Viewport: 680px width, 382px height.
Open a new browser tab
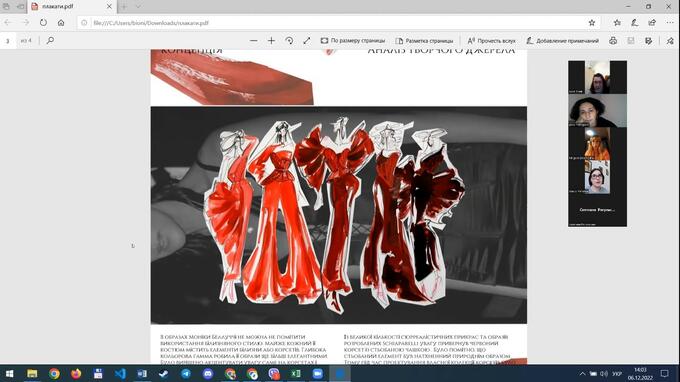(x=124, y=7)
